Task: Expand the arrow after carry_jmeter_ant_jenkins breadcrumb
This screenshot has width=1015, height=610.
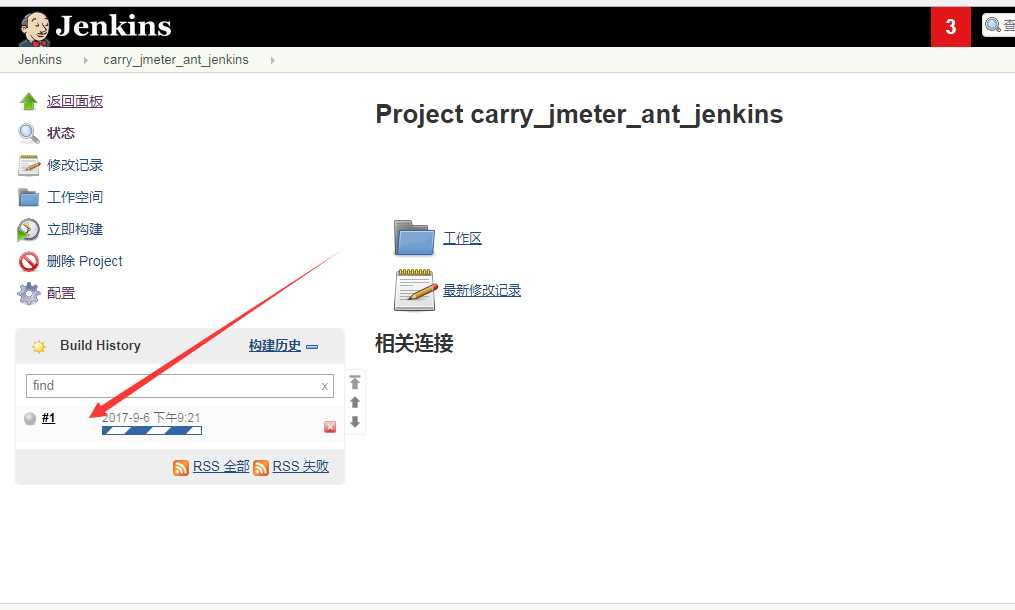Action: [x=273, y=60]
